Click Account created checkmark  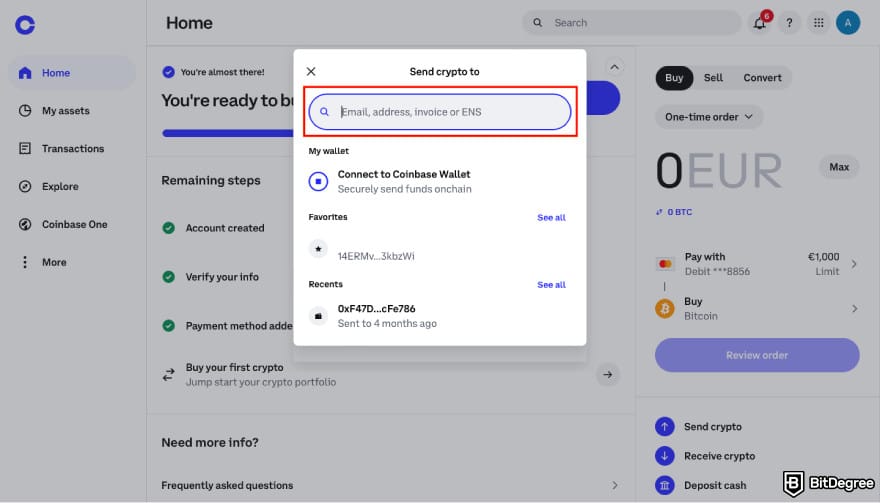168,228
